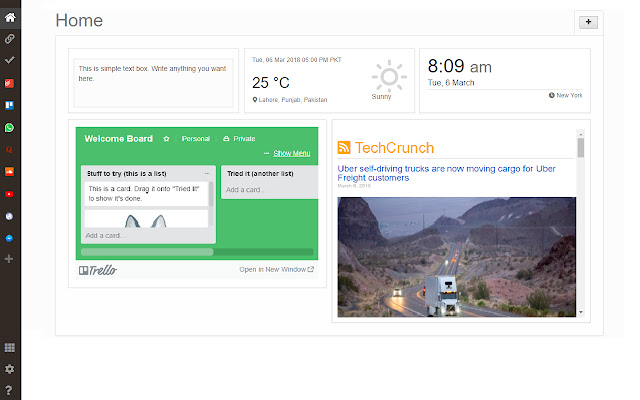Click the Home page heading

click(79, 20)
